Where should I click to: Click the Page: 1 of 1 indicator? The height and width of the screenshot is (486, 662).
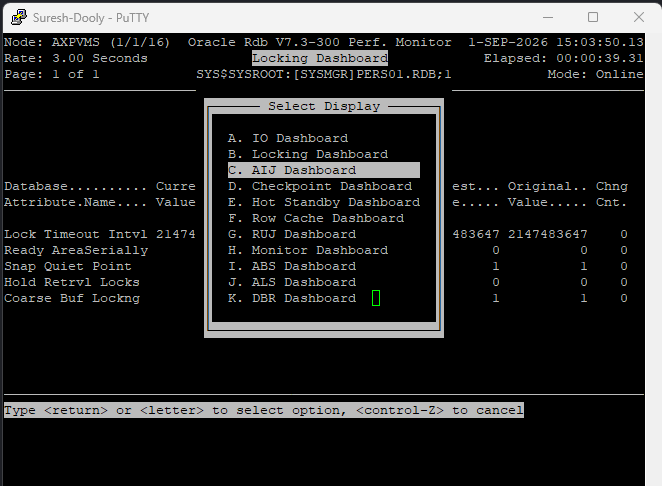52,74
